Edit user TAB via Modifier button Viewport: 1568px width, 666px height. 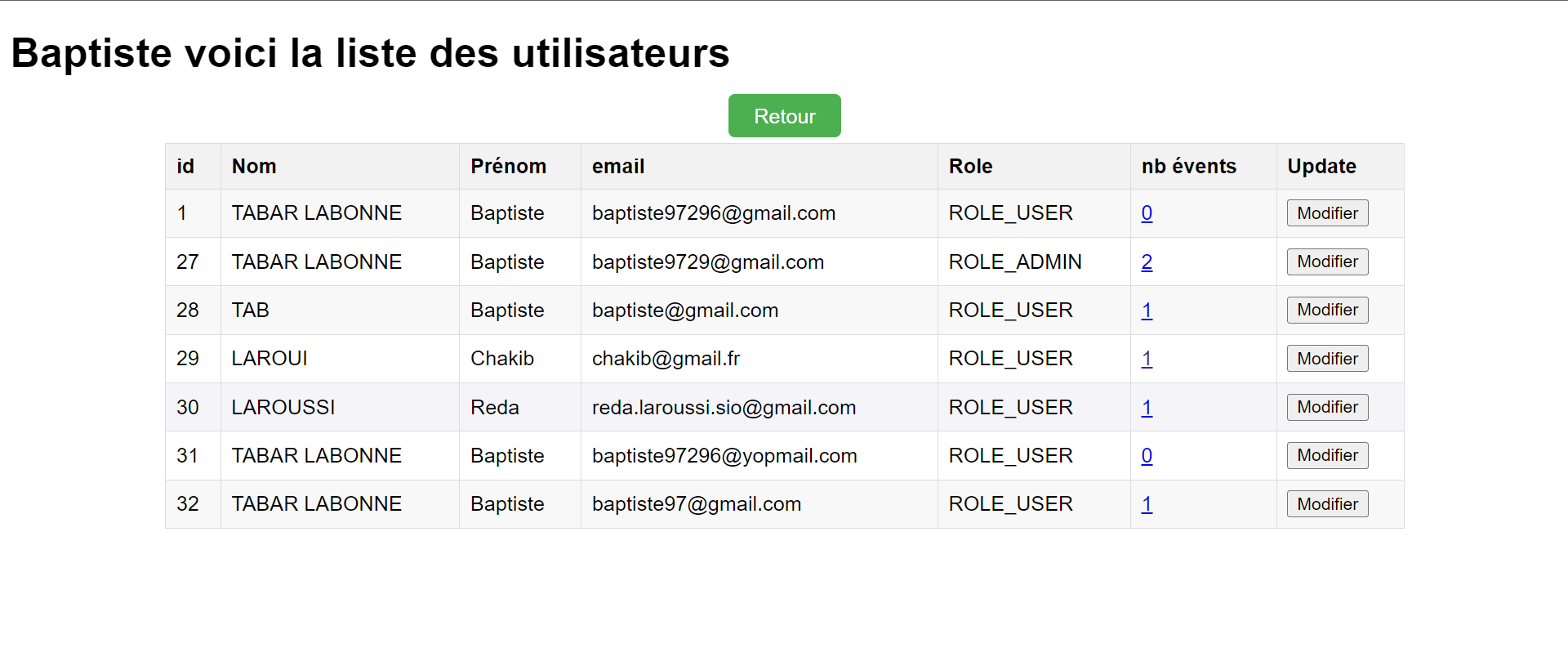pyautogui.click(x=1327, y=310)
